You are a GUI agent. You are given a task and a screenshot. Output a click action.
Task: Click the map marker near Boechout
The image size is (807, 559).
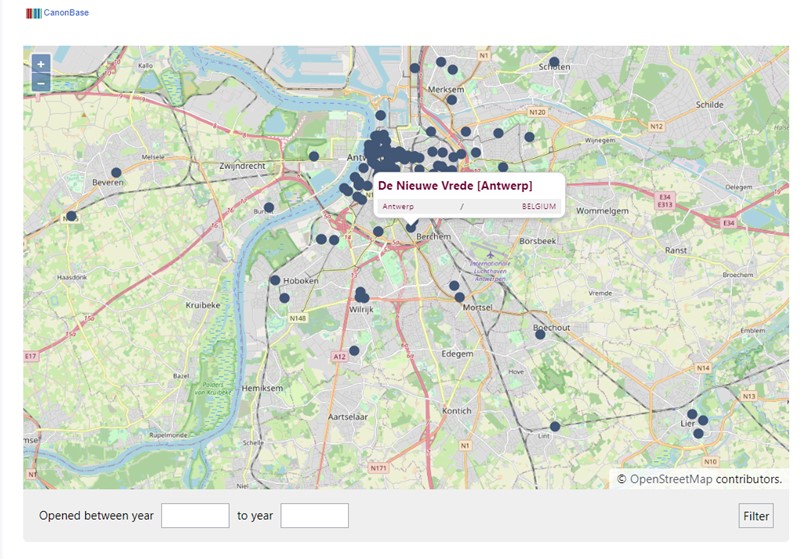[x=540, y=334]
